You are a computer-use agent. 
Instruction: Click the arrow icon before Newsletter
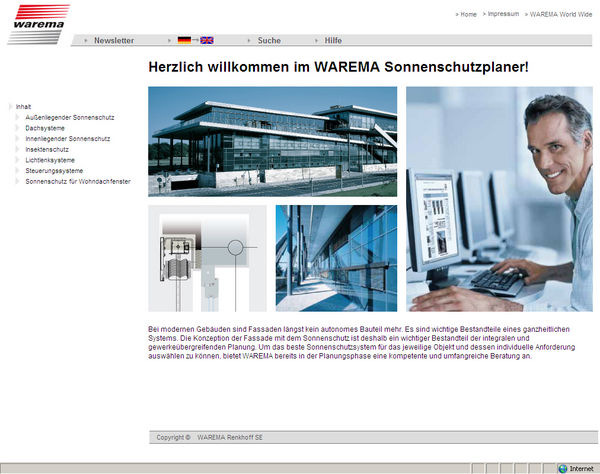87,40
